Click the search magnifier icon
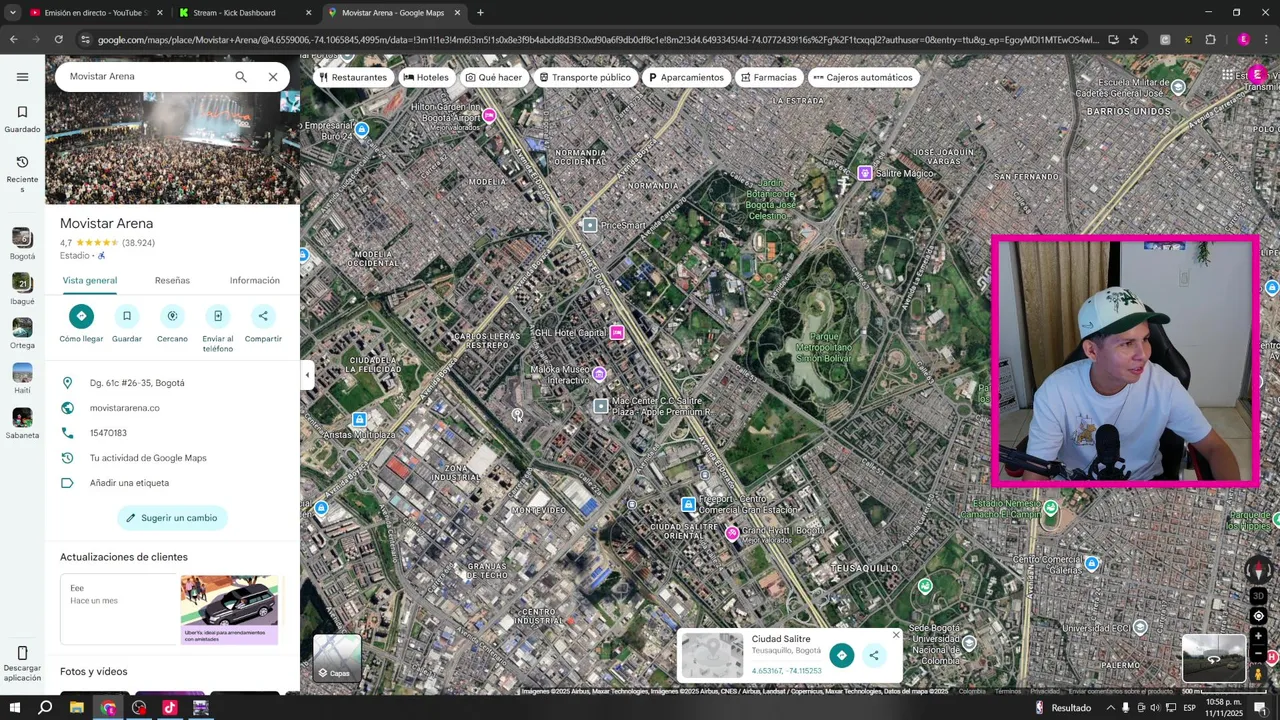 [241, 76]
